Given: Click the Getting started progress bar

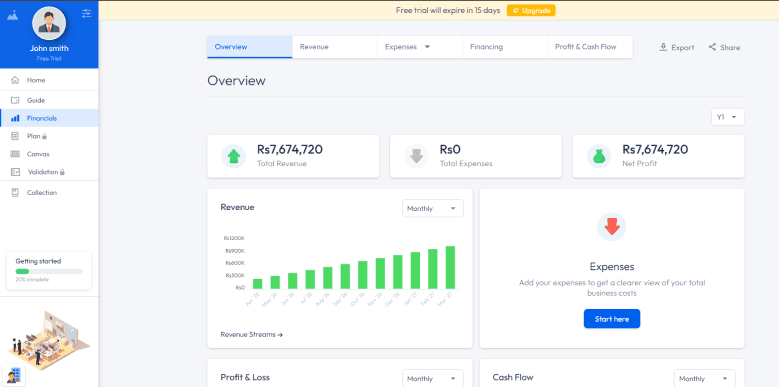Looking at the screenshot, I should coord(49,271).
